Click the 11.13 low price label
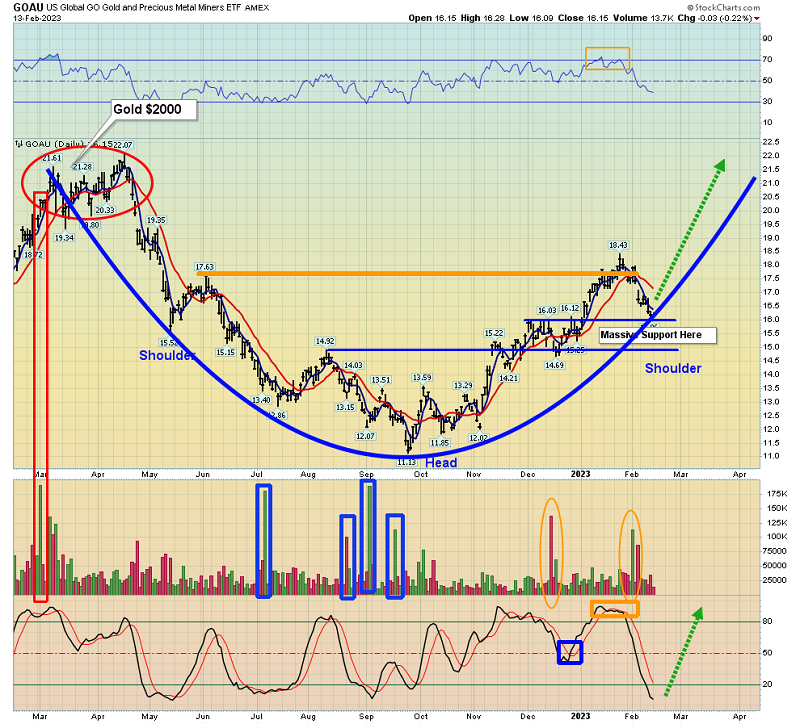Image resolution: width=800 pixels, height=724 pixels. click(x=407, y=462)
